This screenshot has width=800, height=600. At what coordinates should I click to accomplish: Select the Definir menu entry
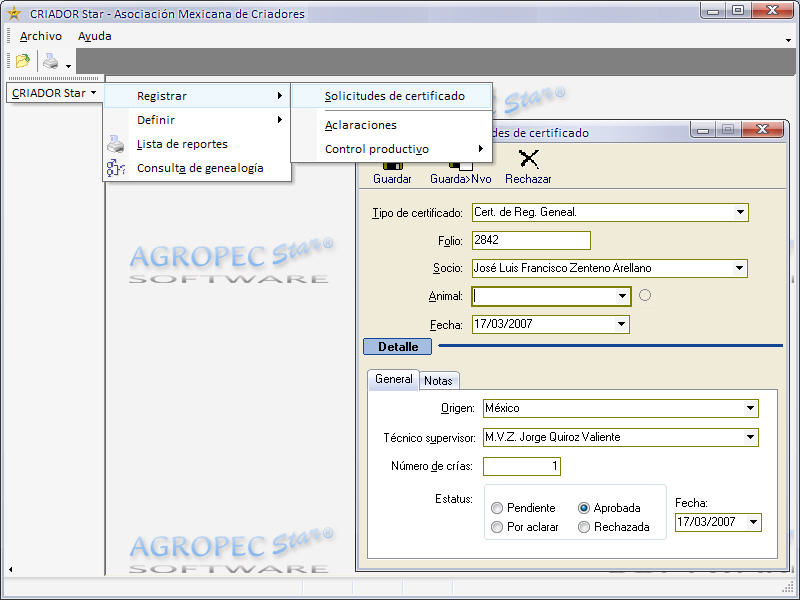pos(197,120)
